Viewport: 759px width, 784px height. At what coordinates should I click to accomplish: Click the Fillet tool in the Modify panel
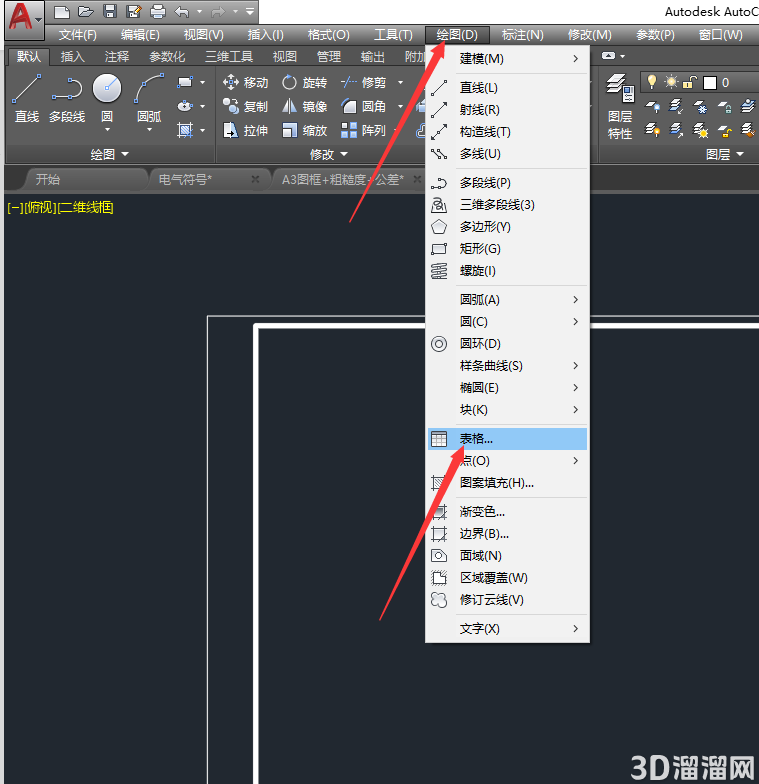point(364,106)
